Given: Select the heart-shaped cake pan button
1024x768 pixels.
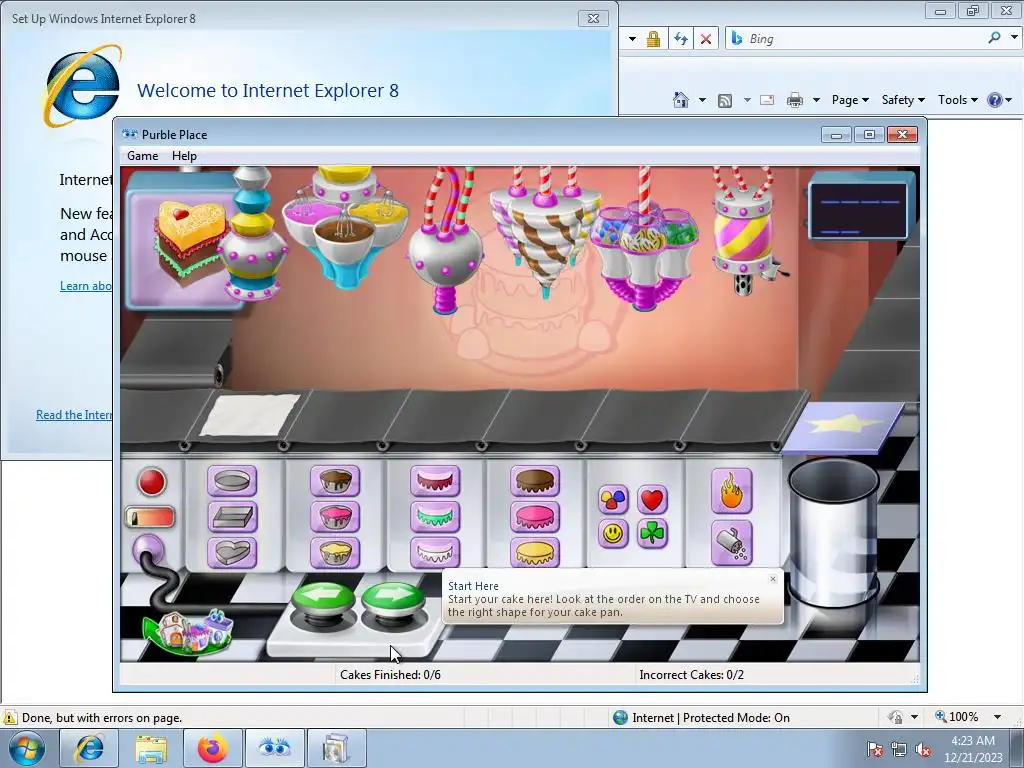Looking at the screenshot, I should pyautogui.click(x=232, y=552).
